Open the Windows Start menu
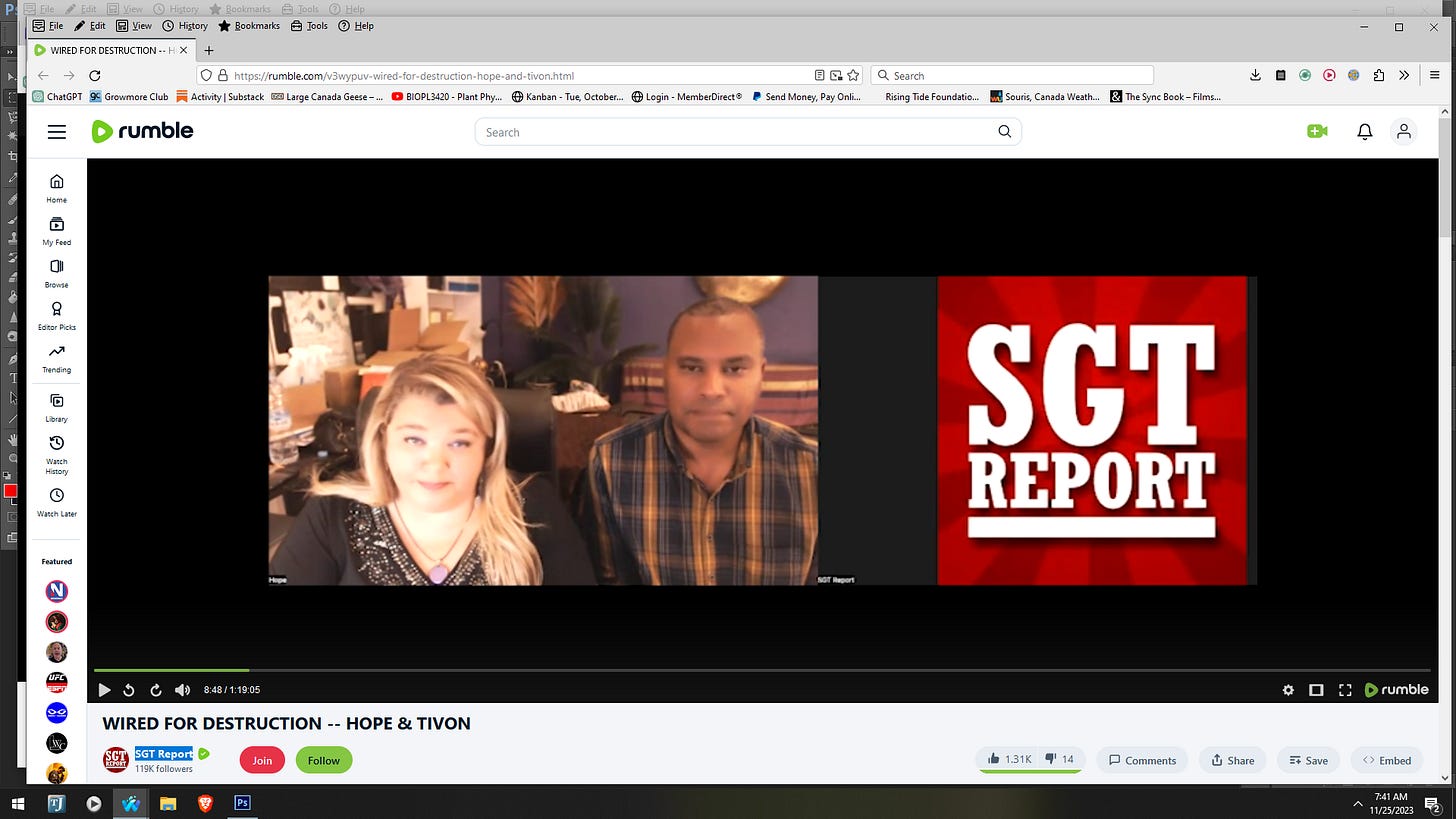The height and width of the screenshot is (819, 1456). 18,803
